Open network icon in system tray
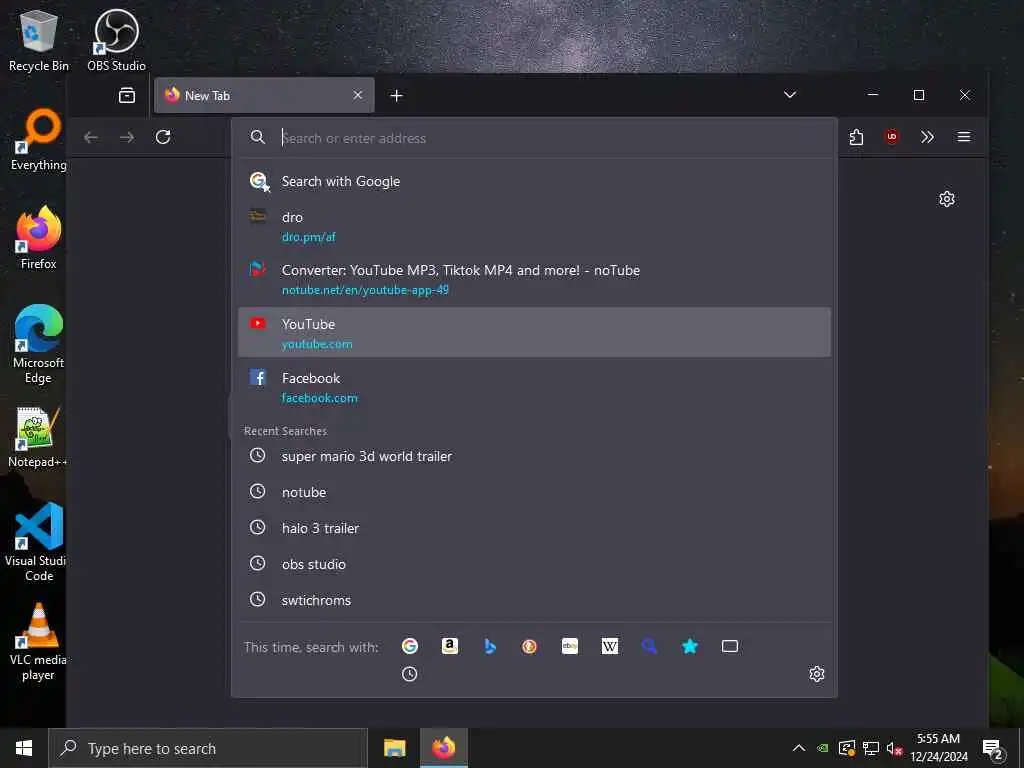1024x768 pixels. [x=871, y=748]
